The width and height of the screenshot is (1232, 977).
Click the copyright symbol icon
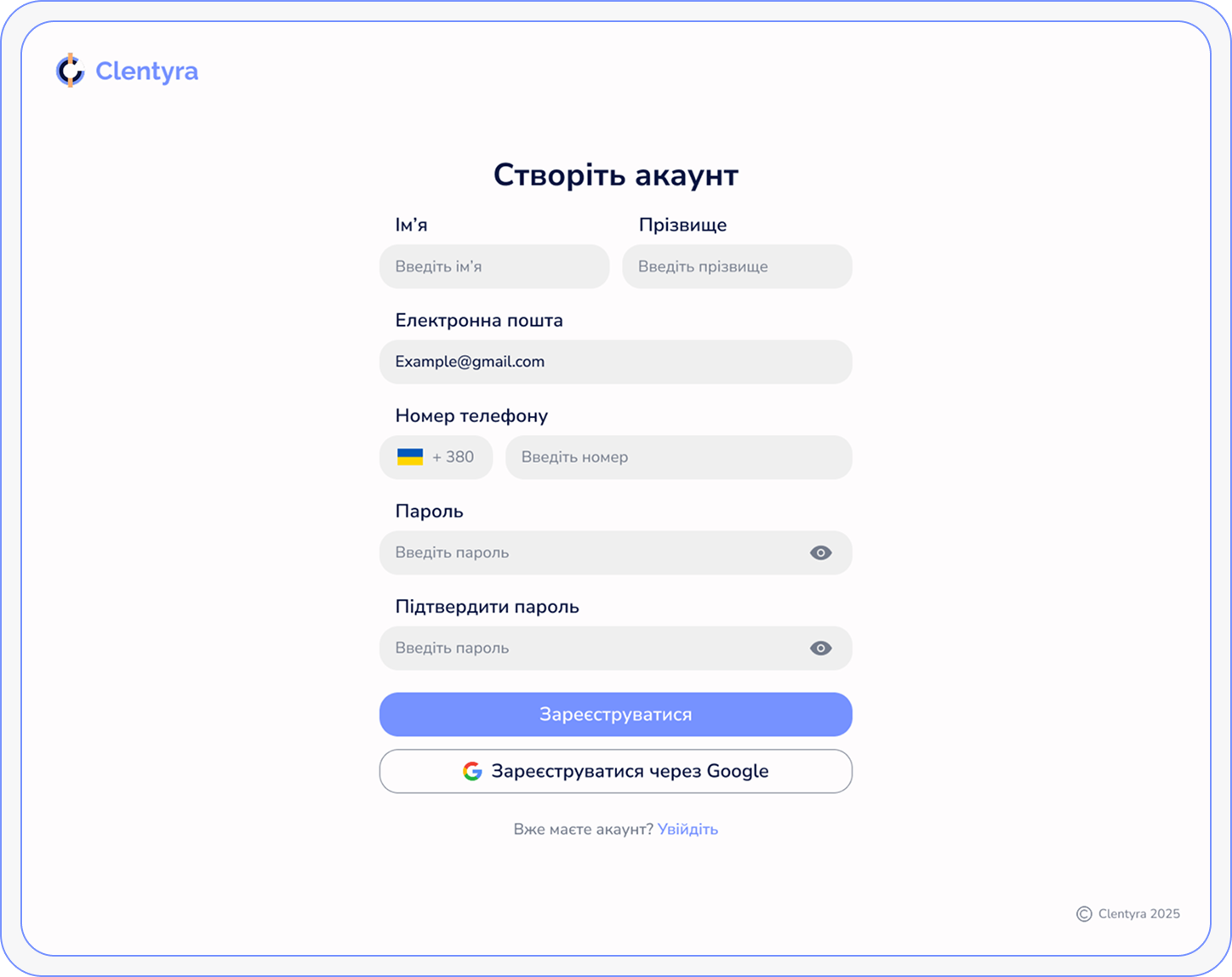point(1084,914)
